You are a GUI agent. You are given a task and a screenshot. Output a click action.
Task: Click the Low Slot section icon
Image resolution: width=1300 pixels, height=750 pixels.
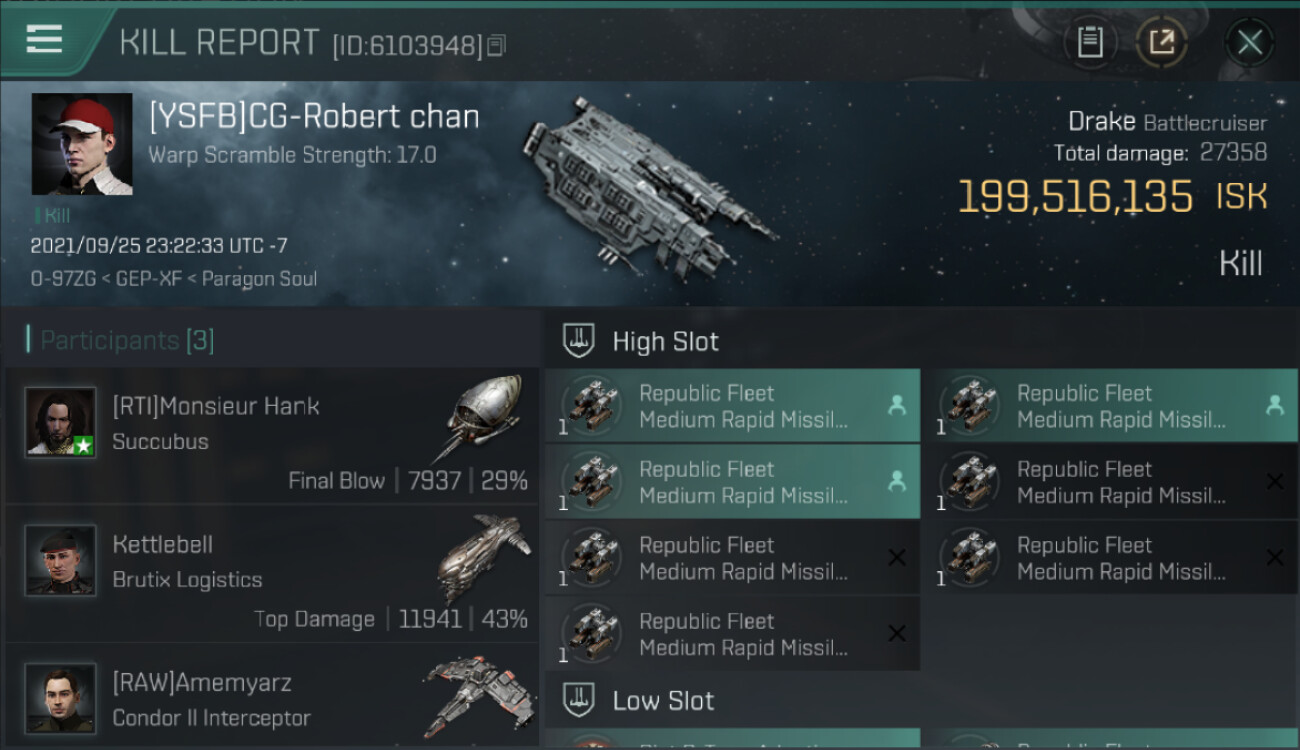579,700
